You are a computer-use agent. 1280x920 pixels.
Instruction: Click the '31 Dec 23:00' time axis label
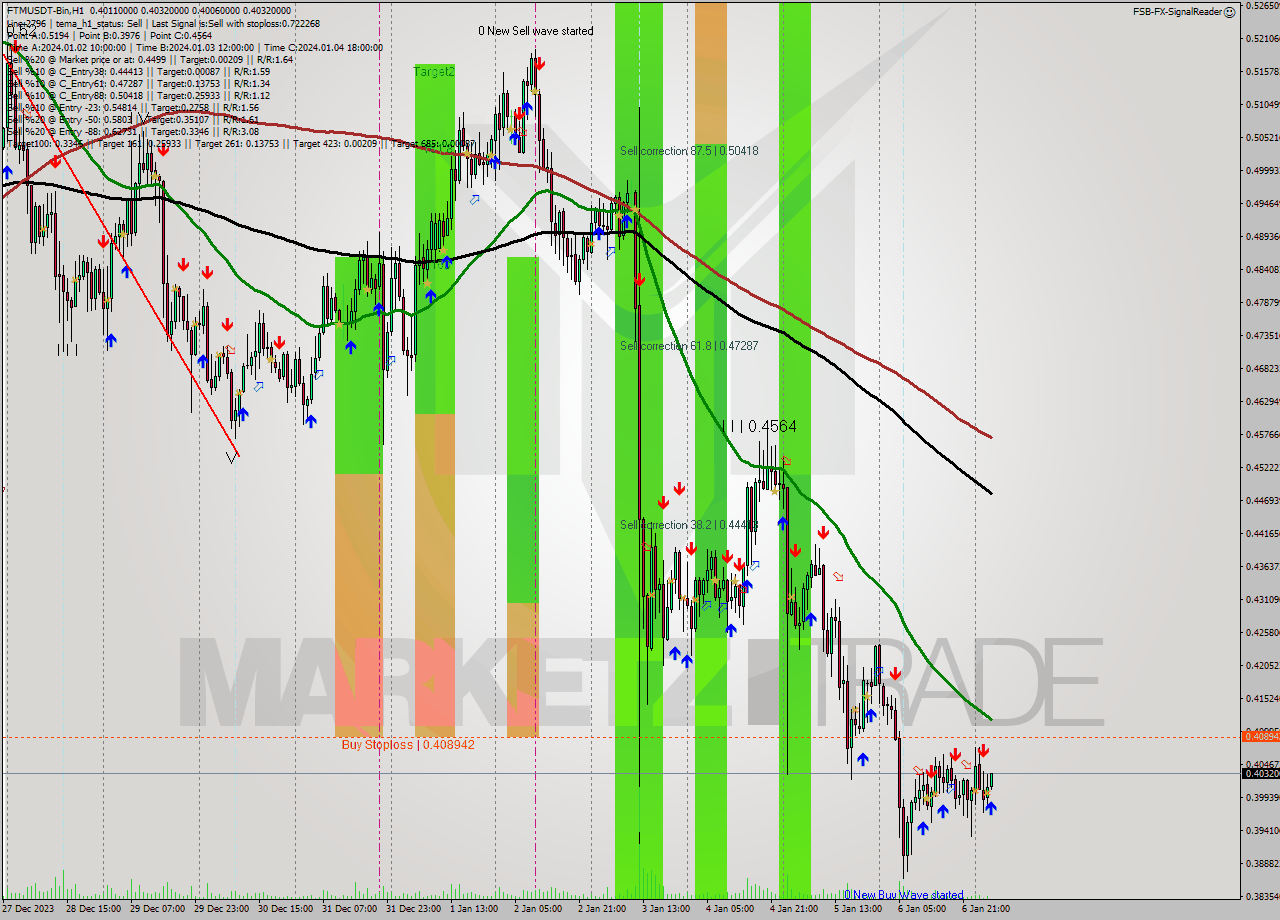click(413, 909)
